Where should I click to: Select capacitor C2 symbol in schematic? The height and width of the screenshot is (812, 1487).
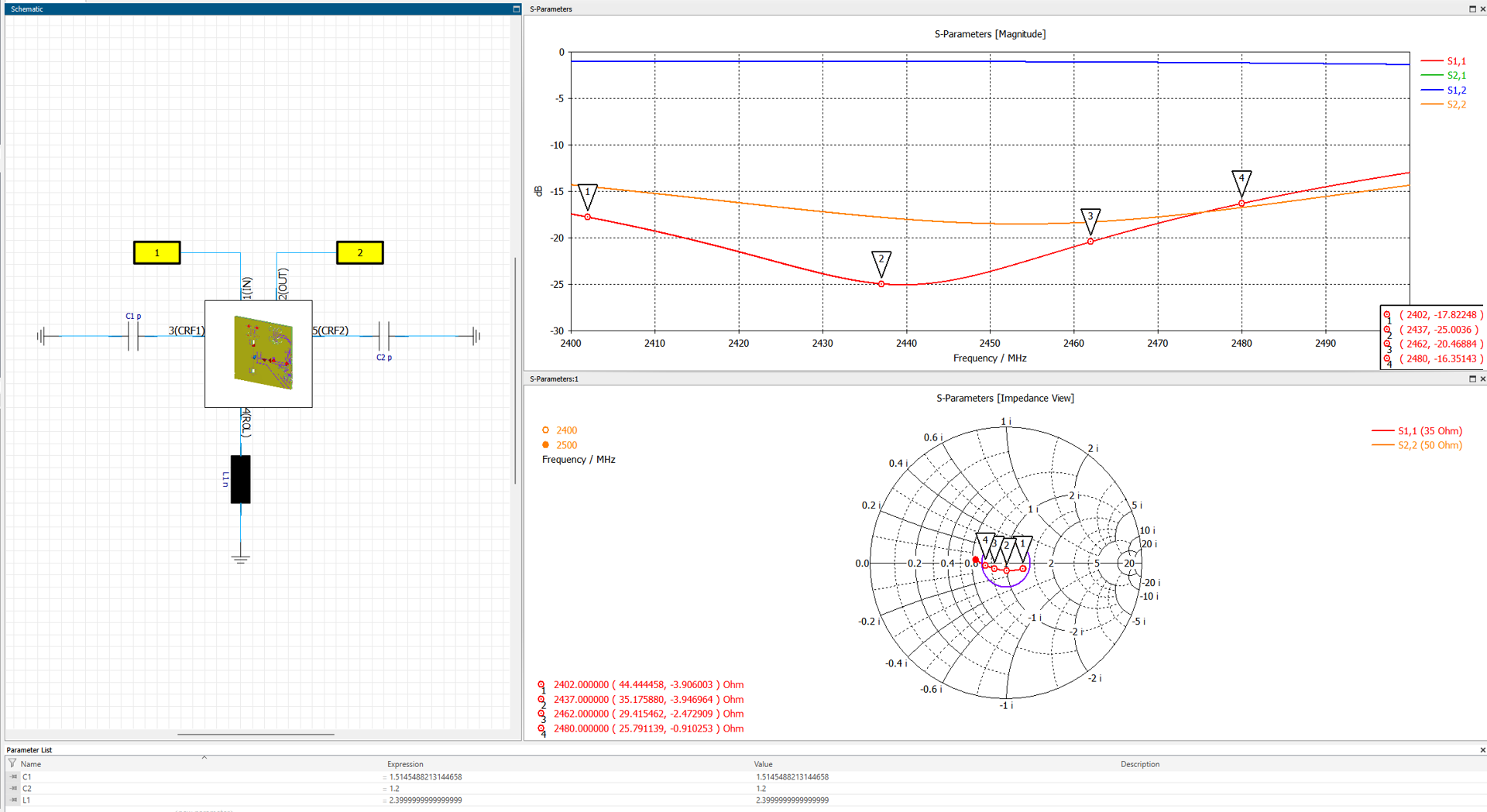[383, 336]
